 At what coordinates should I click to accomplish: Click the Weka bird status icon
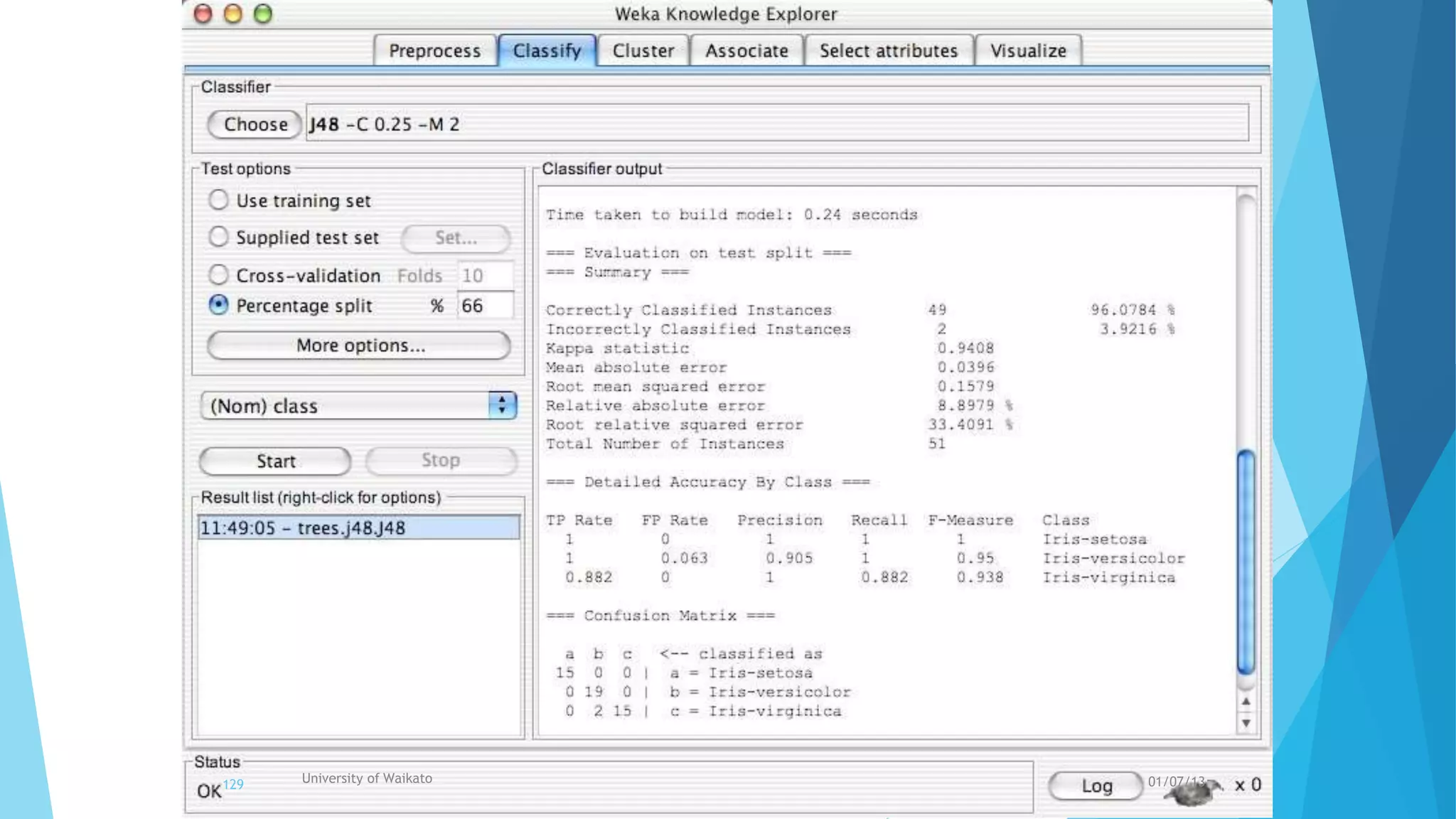tap(1192, 790)
